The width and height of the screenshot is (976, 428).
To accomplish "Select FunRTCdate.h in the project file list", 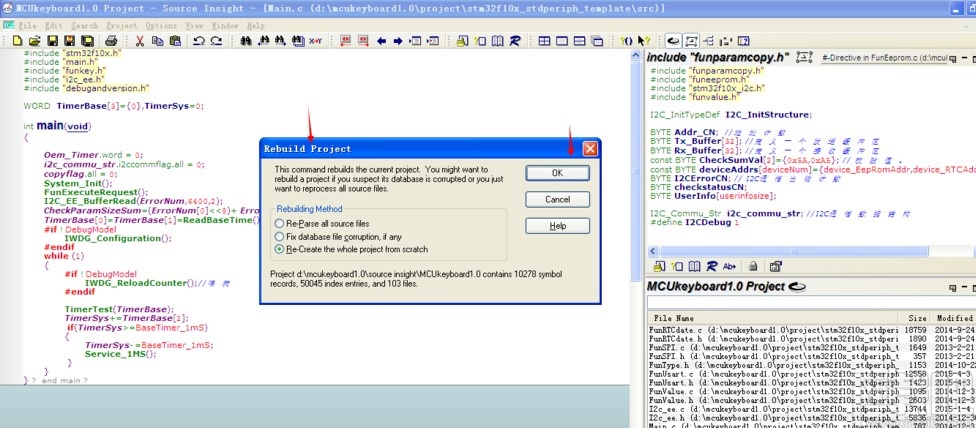I will 774,338.
